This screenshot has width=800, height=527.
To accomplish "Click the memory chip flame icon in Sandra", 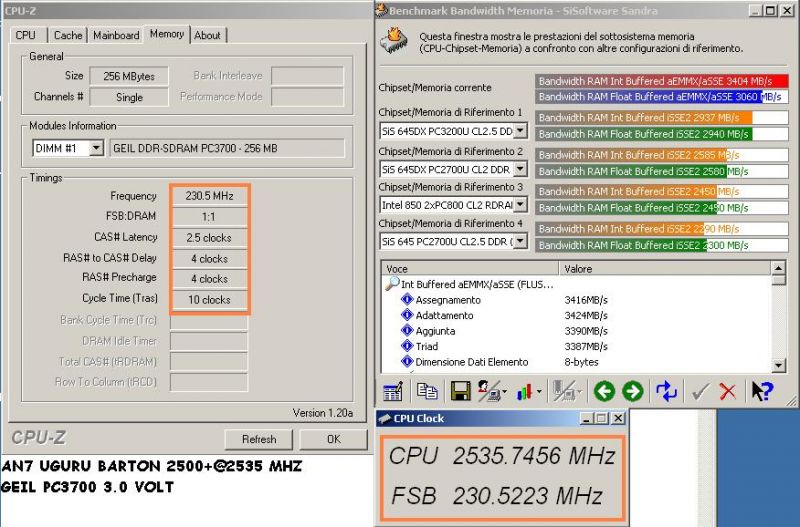I will coord(393,41).
